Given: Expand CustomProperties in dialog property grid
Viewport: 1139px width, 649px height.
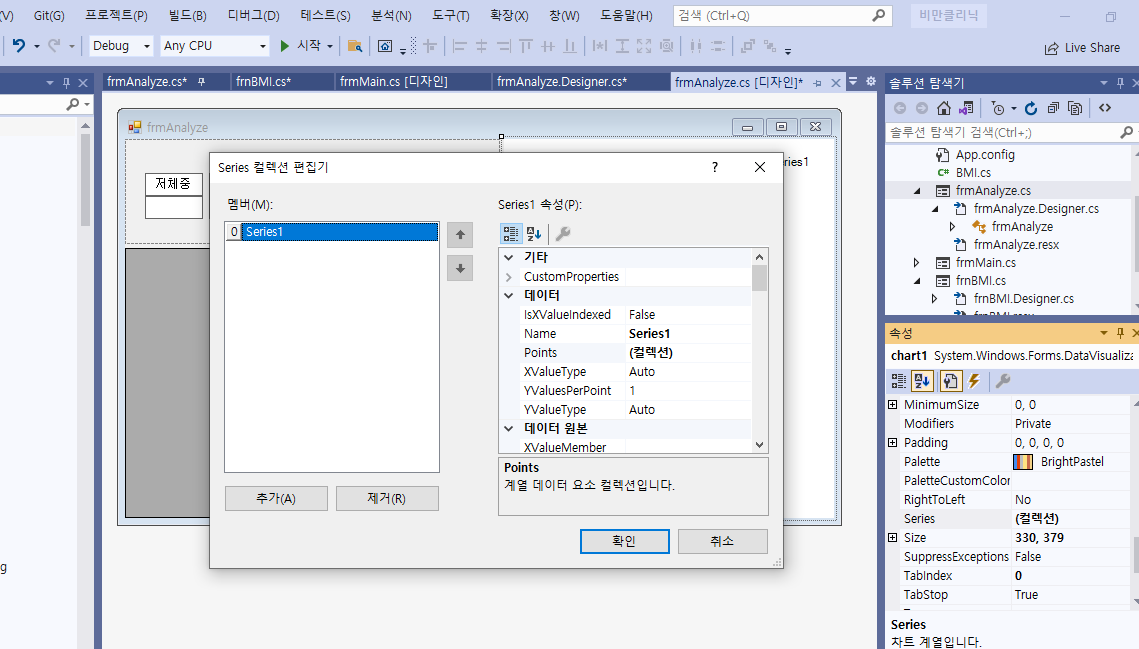Looking at the screenshot, I should click(x=509, y=277).
